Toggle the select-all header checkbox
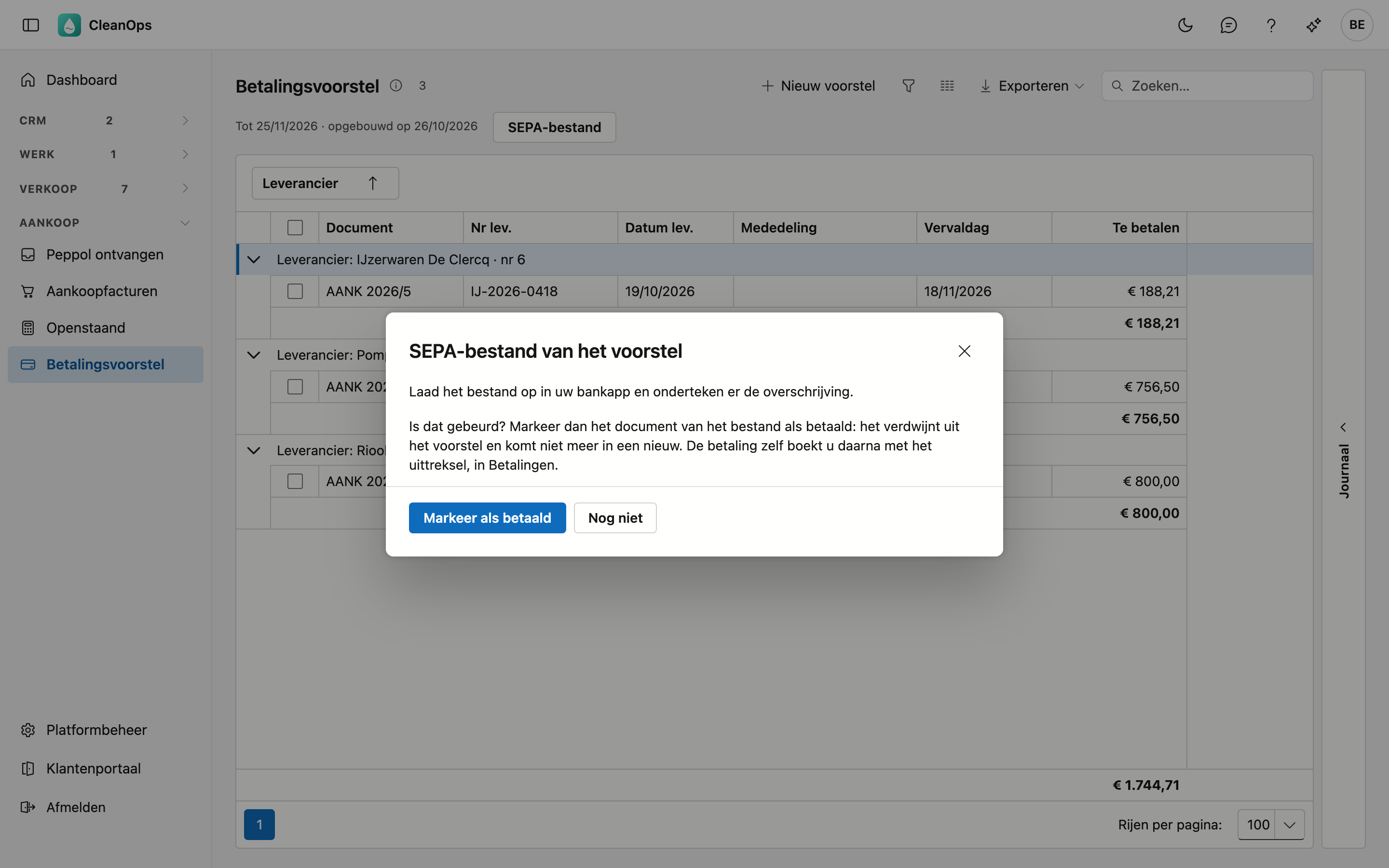Screen dimensions: 1389x868 pos(295,227)
